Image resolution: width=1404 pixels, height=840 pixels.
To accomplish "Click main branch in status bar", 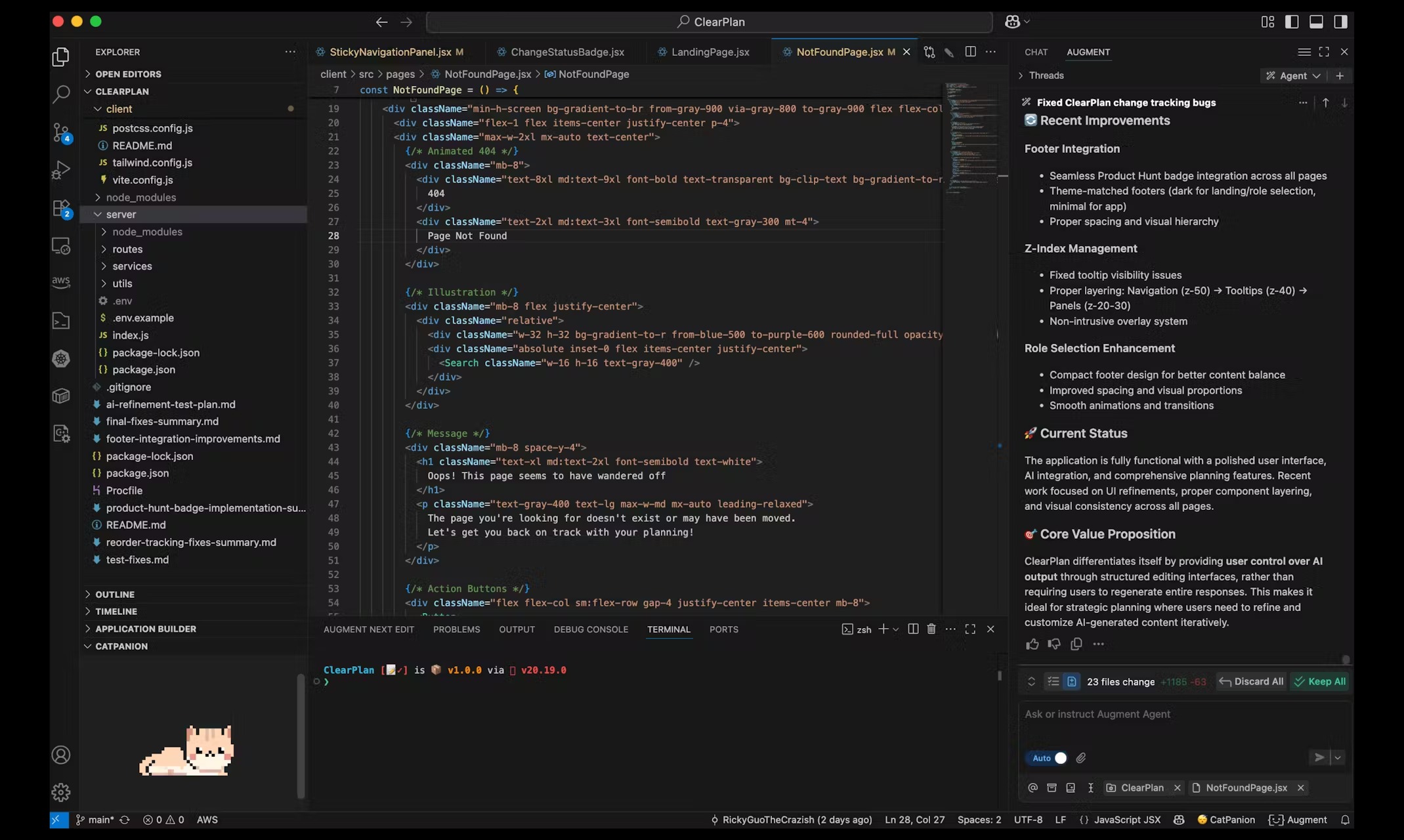I will point(95,820).
